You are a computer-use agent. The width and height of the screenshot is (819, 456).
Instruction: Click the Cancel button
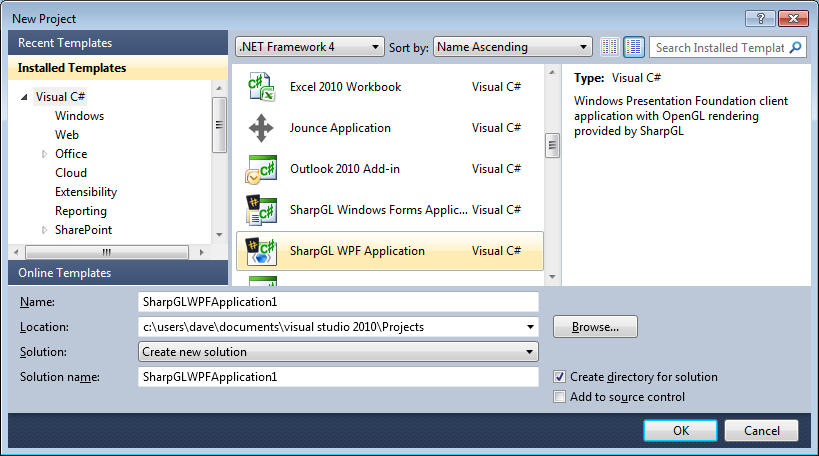coord(762,430)
